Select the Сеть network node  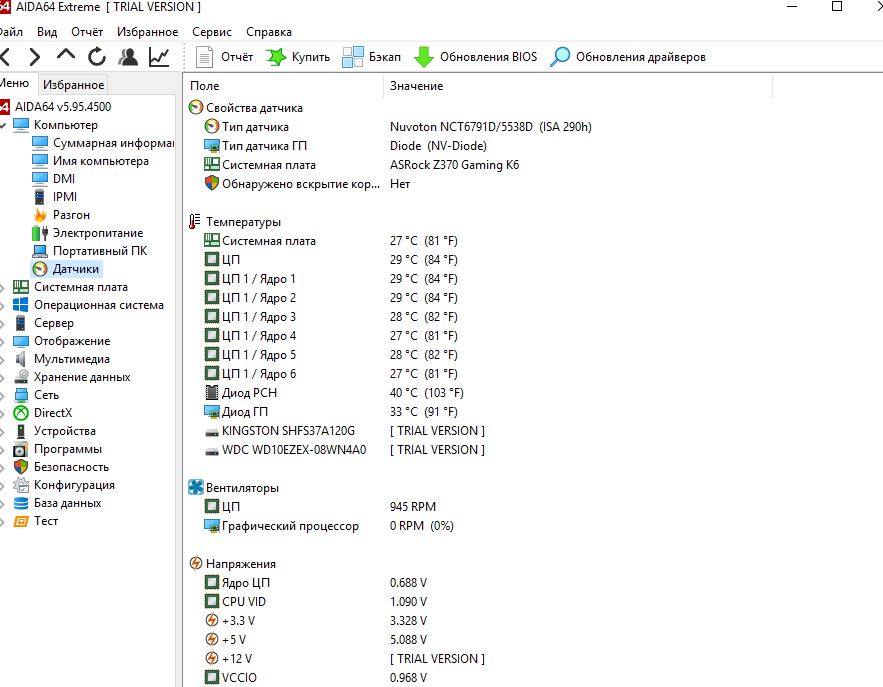(x=46, y=395)
